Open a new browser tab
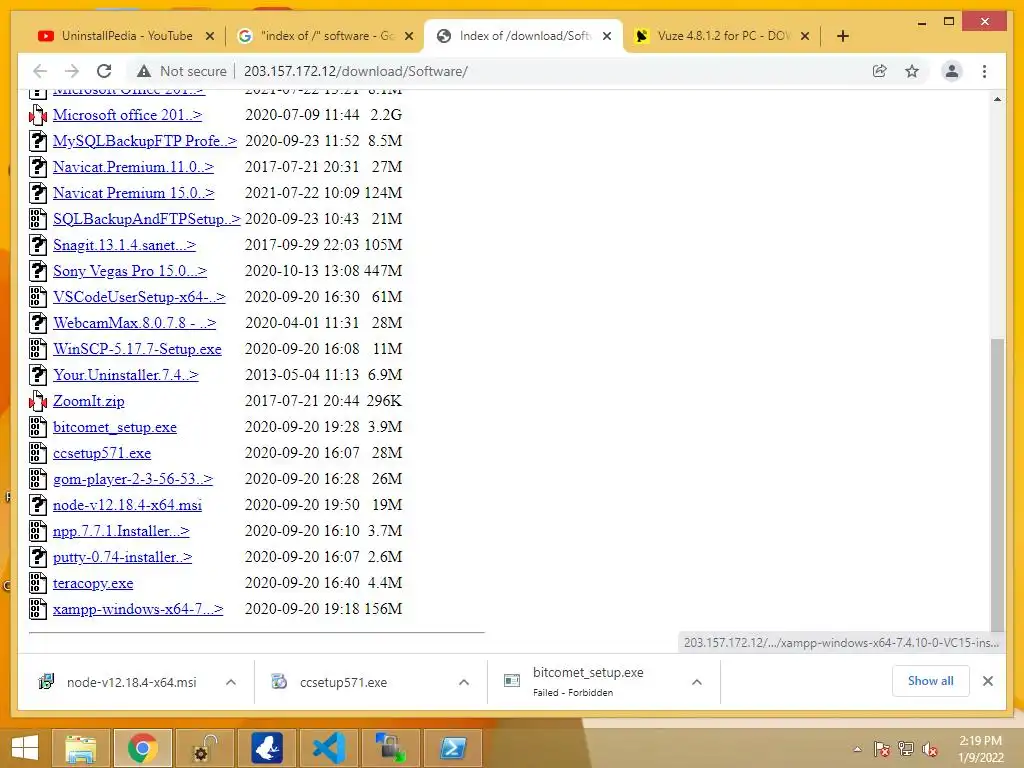Image resolution: width=1024 pixels, height=768 pixels. click(x=842, y=36)
